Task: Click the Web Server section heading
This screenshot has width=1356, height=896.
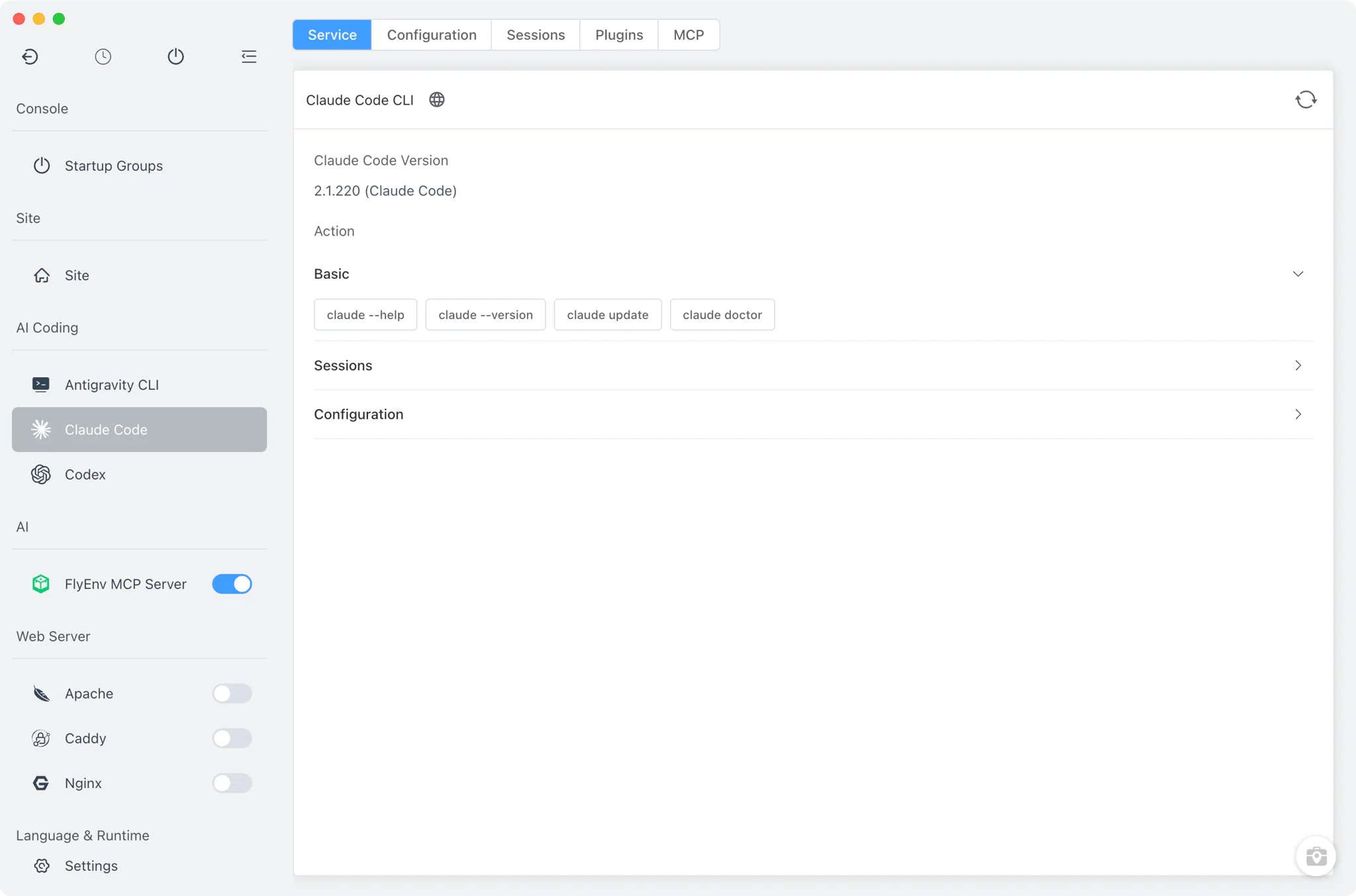Action: [x=53, y=636]
